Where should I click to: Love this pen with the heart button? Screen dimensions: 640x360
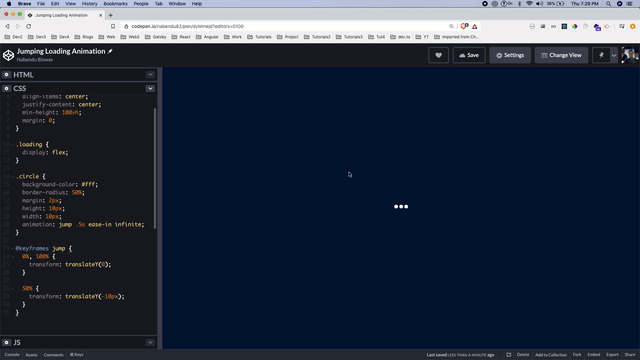tap(438, 55)
